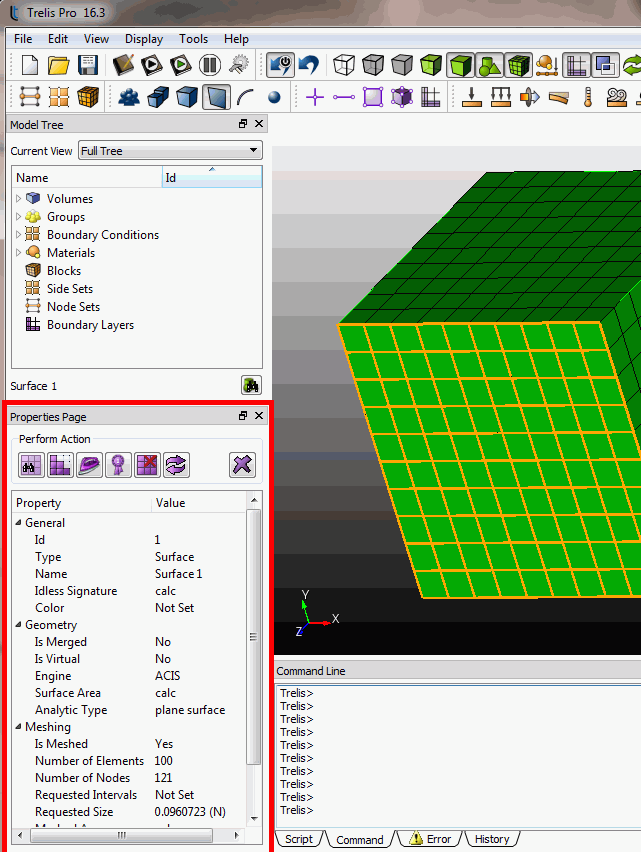The height and width of the screenshot is (852, 641).
Task: Toggle the curve selection mode button
Action: pyautogui.click(x=245, y=97)
